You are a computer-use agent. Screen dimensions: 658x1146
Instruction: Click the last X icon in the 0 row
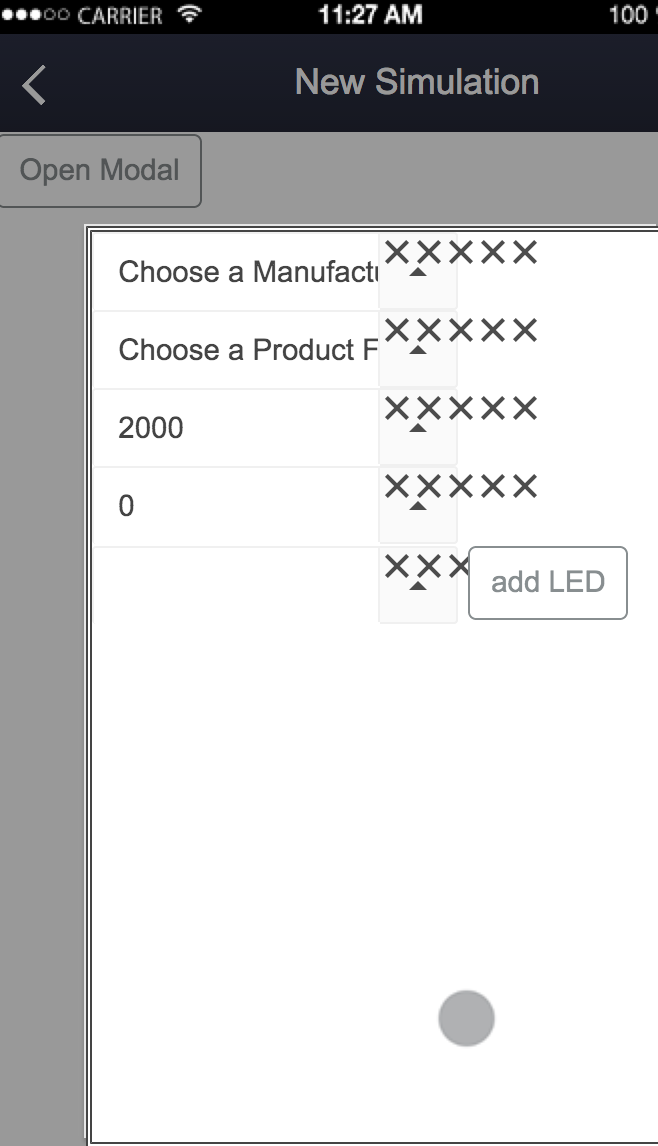(525, 487)
